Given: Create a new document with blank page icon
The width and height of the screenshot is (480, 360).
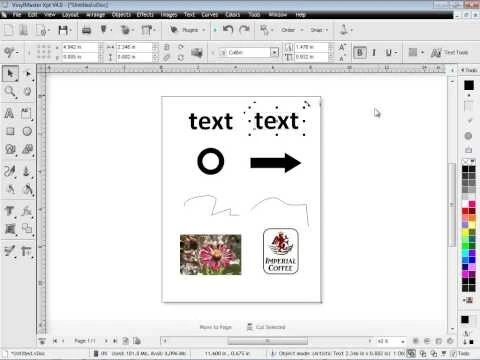Looking at the screenshot, I should [9, 30].
